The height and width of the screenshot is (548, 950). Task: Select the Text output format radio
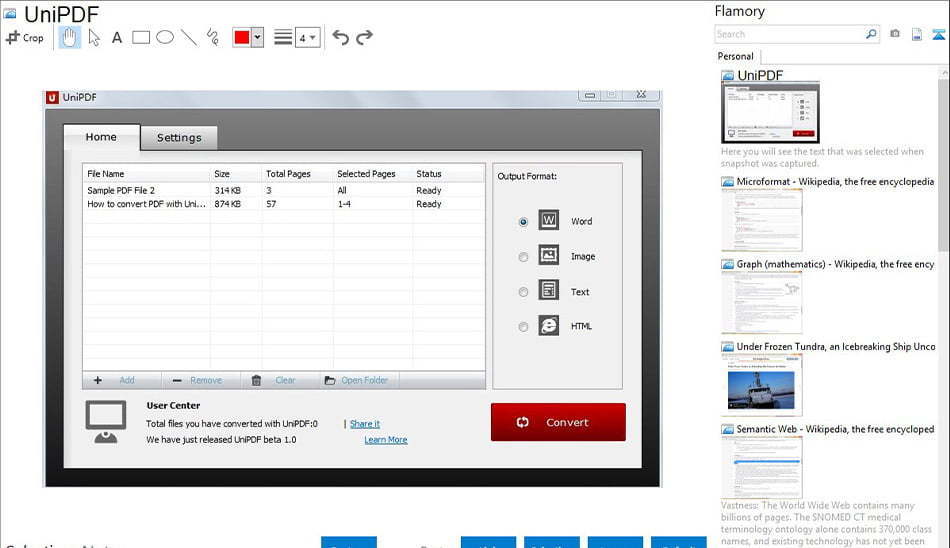click(x=523, y=292)
